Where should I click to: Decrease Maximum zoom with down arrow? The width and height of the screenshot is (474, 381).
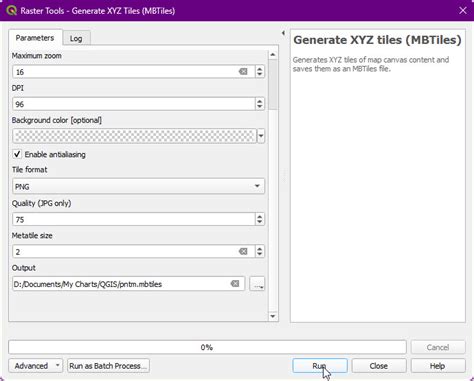(x=260, y=75)
